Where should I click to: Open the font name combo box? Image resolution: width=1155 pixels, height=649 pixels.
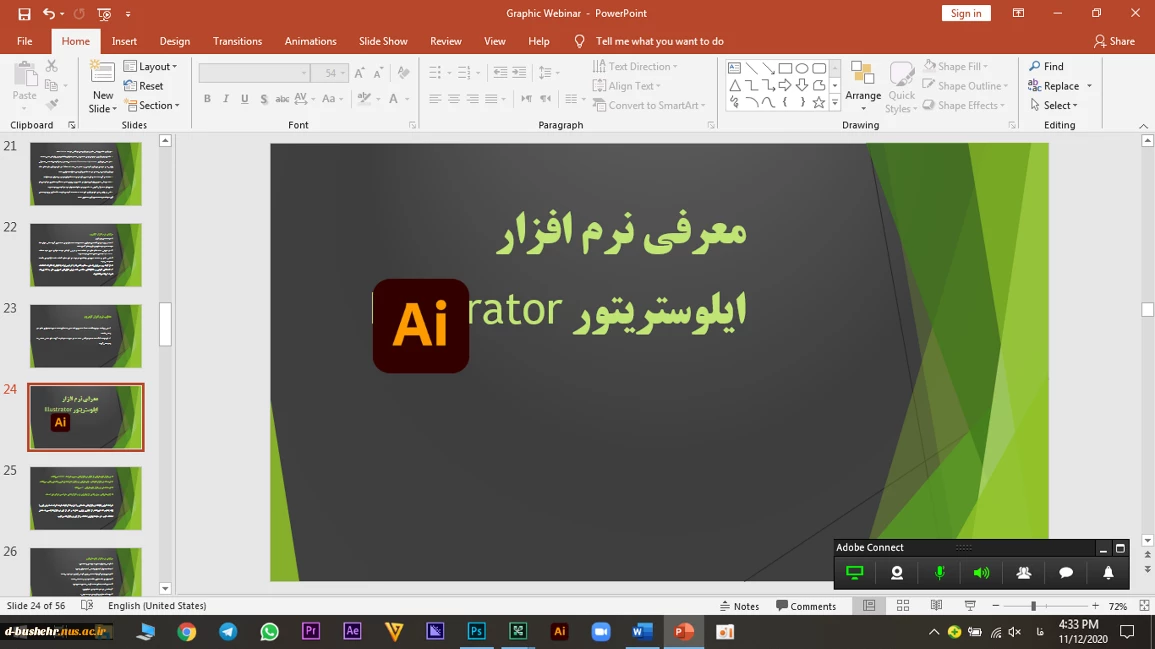click(x=253, y=73)
